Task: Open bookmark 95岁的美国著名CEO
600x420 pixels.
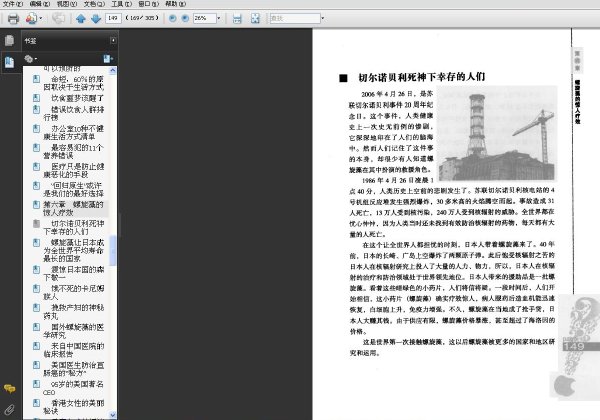Action: coord(73,388)
